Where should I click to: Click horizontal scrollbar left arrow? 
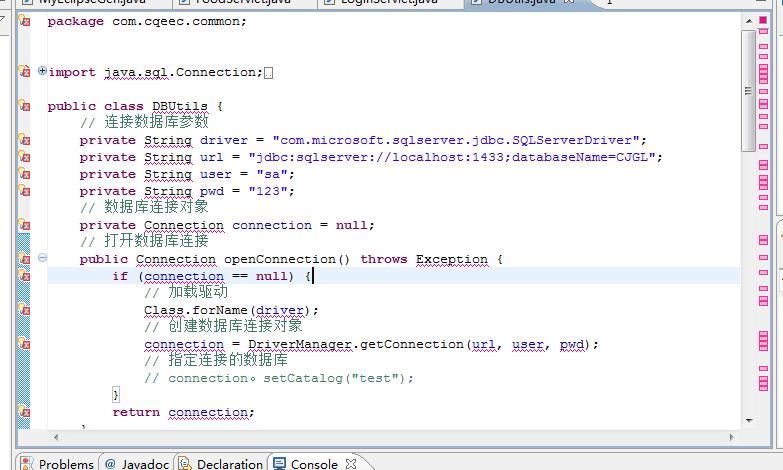pos(56,437)
